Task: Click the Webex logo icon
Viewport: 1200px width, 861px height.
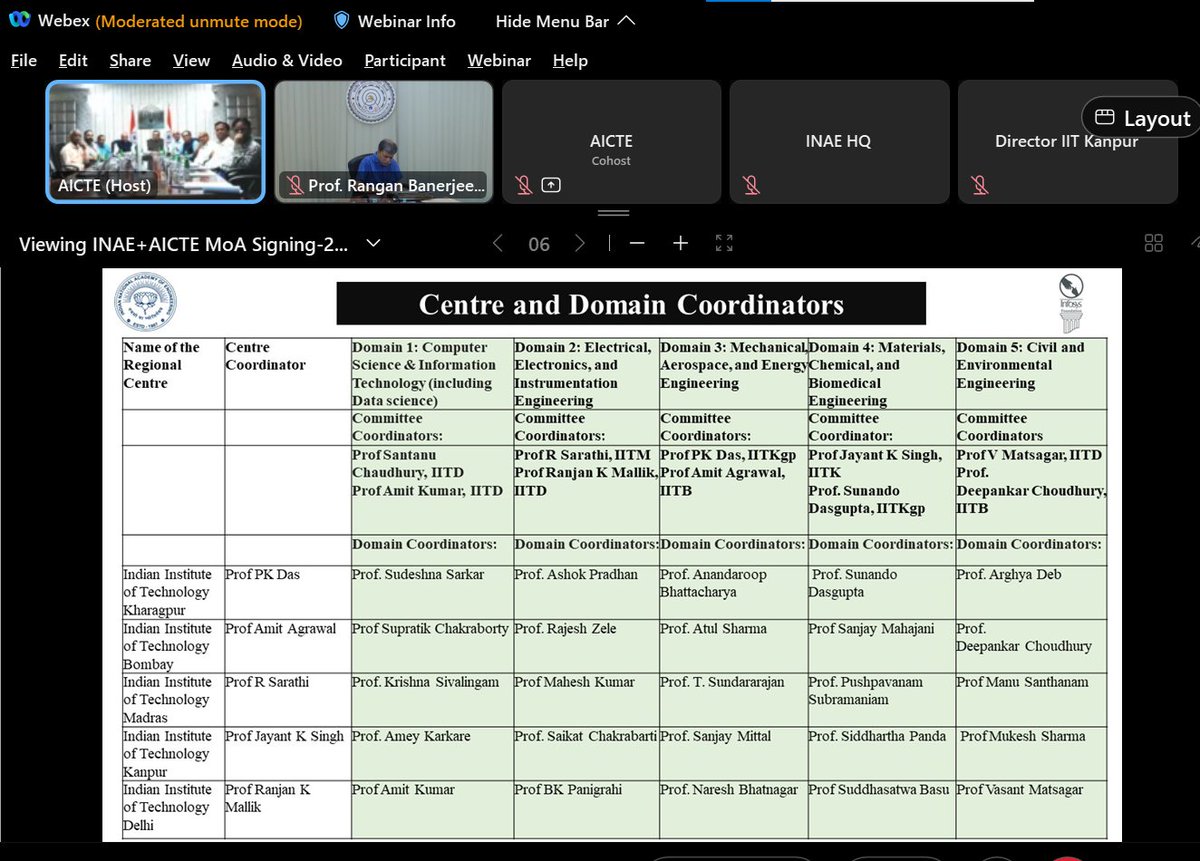Action: click(19, 21)
